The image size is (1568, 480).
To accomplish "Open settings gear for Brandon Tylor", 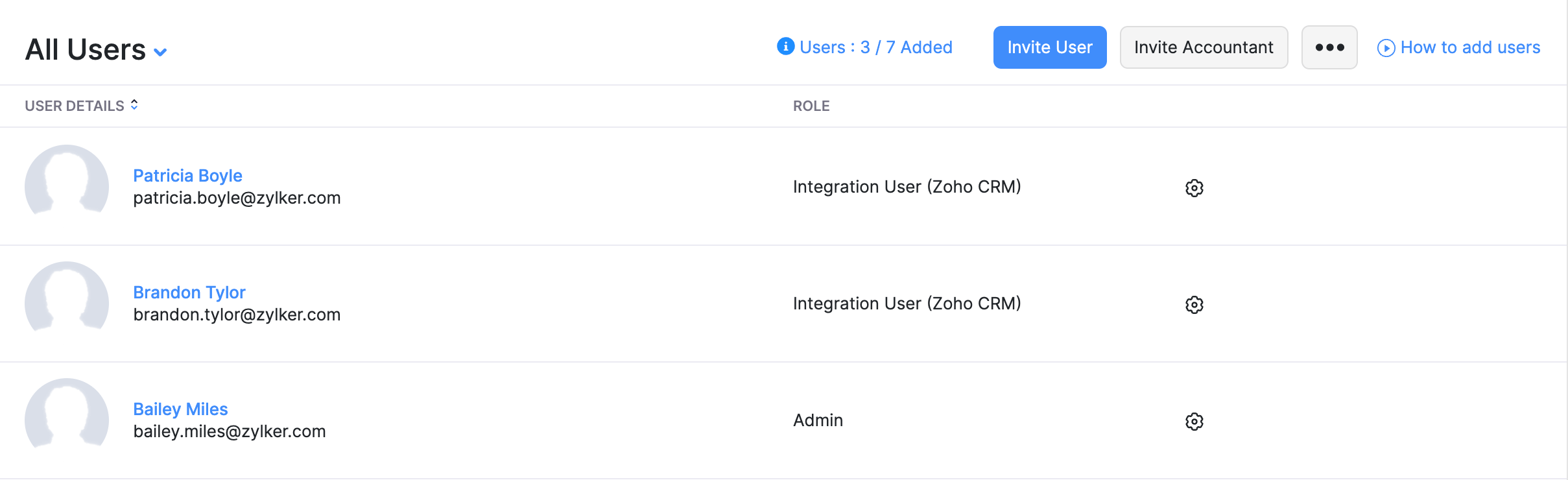I will 1194,305.
